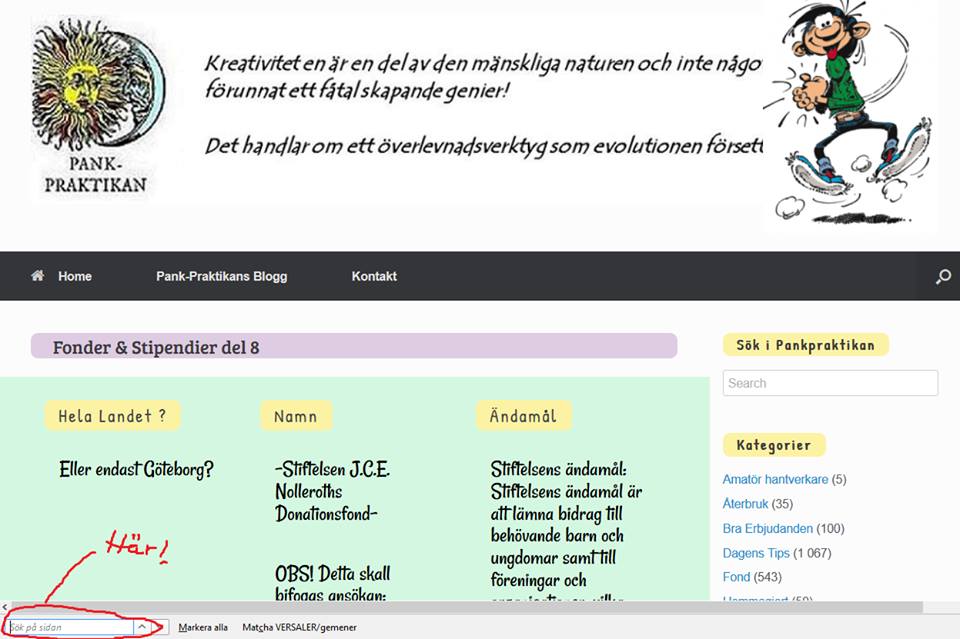Open the Kontakt menu item
Image resolution: width=960 pixels, height=639 pixels.
tap(374, 276)
